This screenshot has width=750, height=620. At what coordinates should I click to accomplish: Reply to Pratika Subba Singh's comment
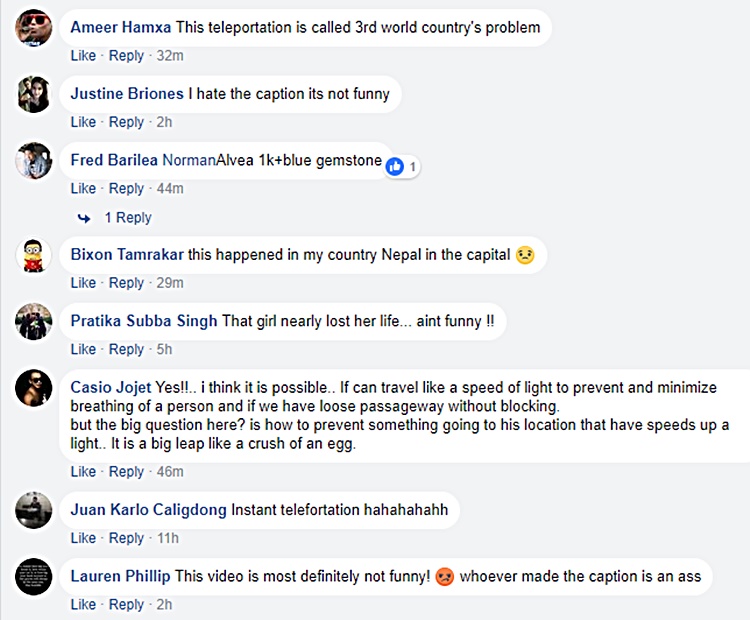pyautogui.click(x=126, y=349)
